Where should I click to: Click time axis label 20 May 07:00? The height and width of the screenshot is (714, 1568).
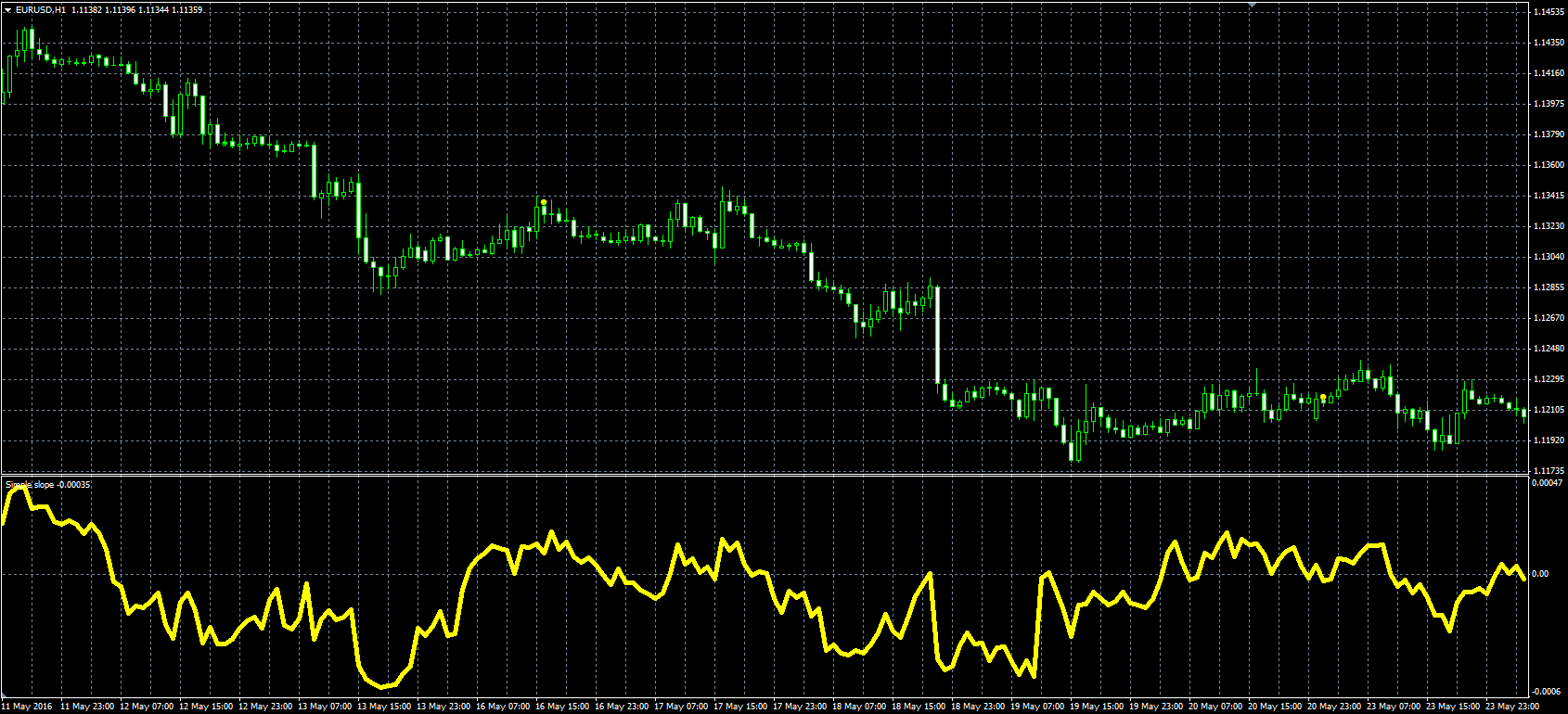pyautogui.click(x=1215, y=707)
